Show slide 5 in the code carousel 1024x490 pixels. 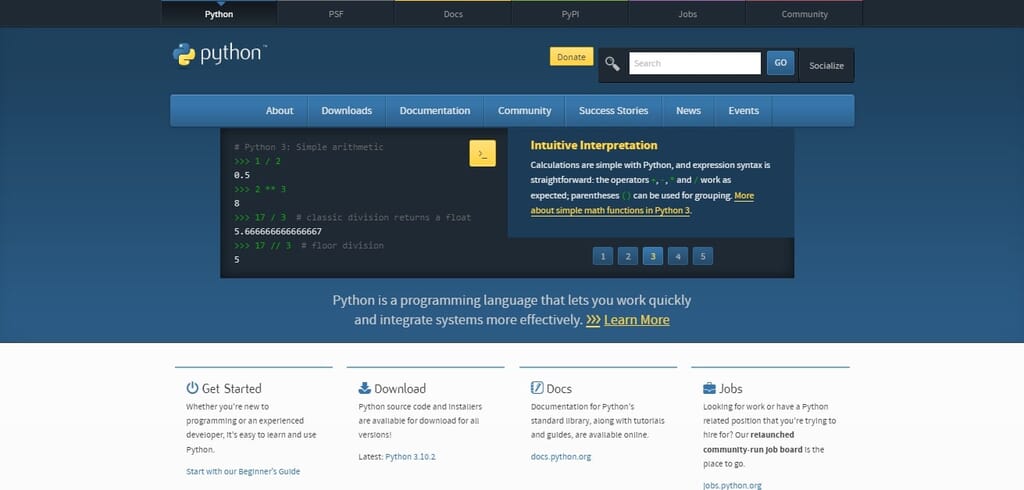(703, 256)
